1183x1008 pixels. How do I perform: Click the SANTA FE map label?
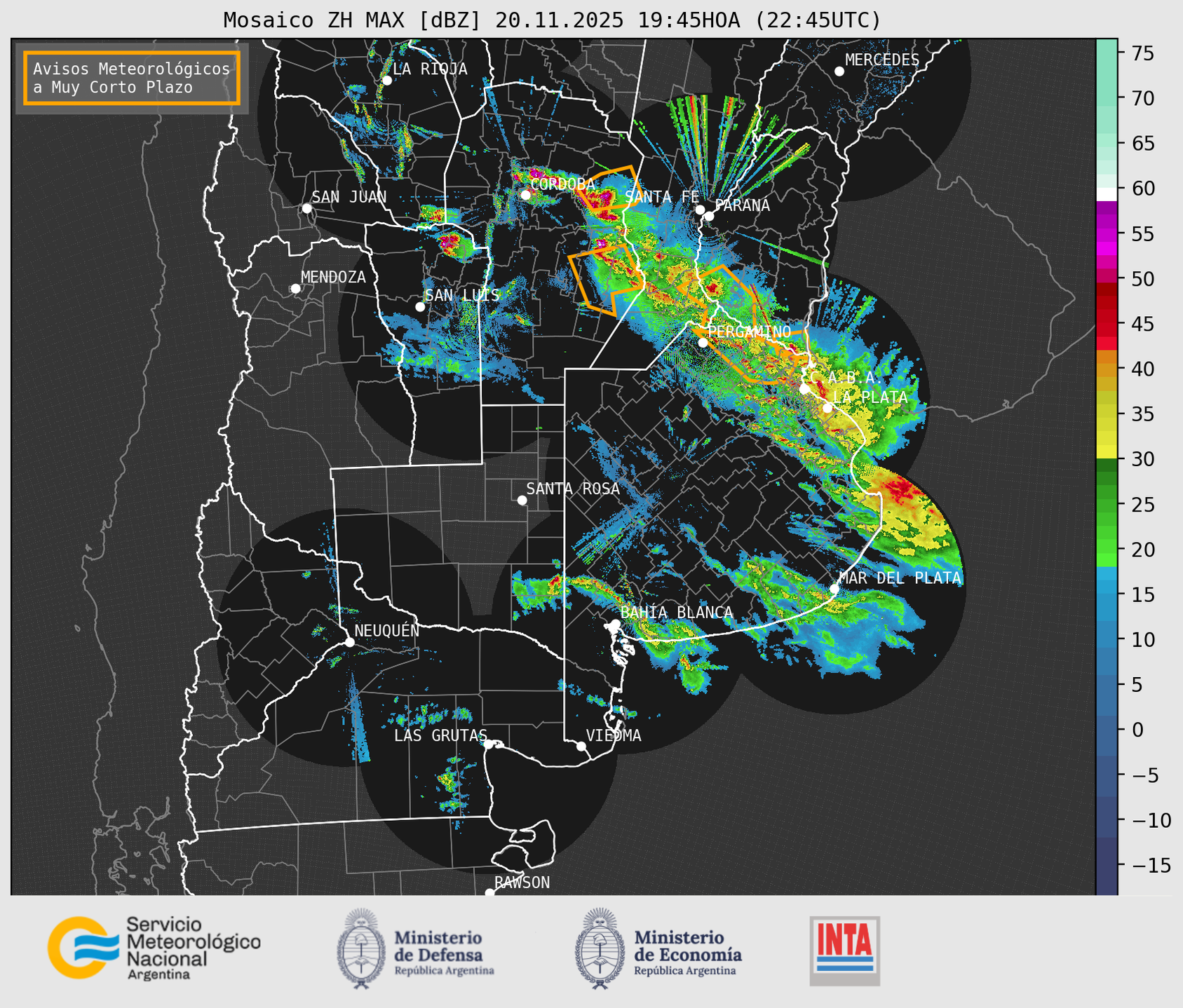coord(662,197)
